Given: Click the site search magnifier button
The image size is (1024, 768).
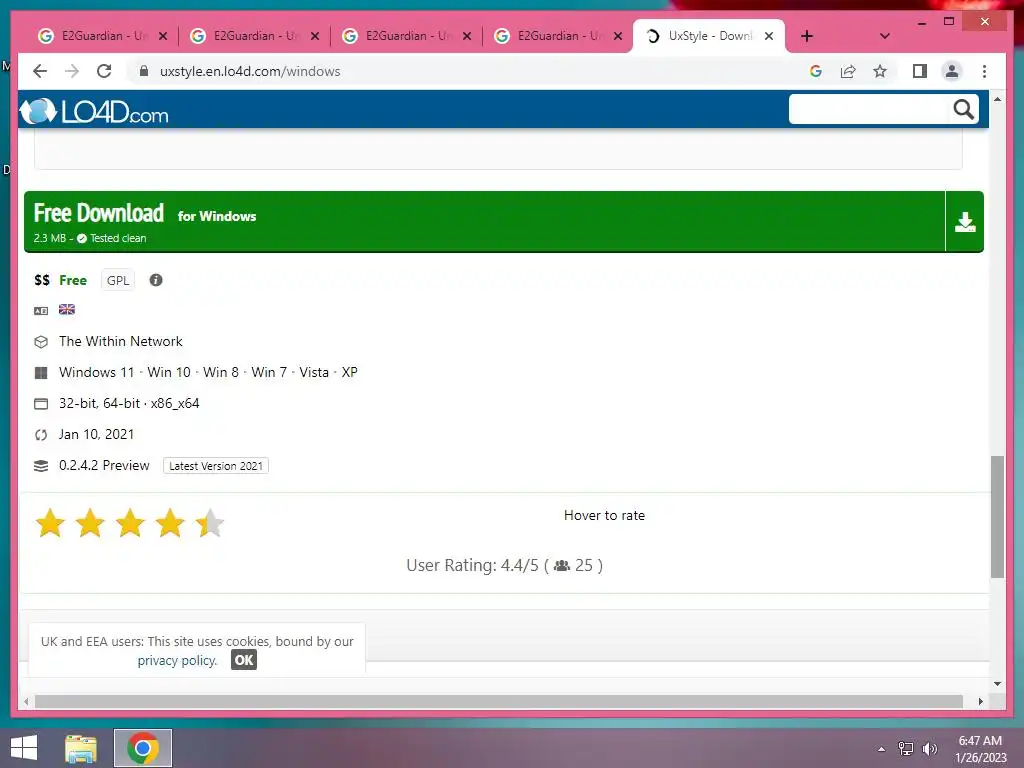Looking at the screenshot, I should [963, 109].
